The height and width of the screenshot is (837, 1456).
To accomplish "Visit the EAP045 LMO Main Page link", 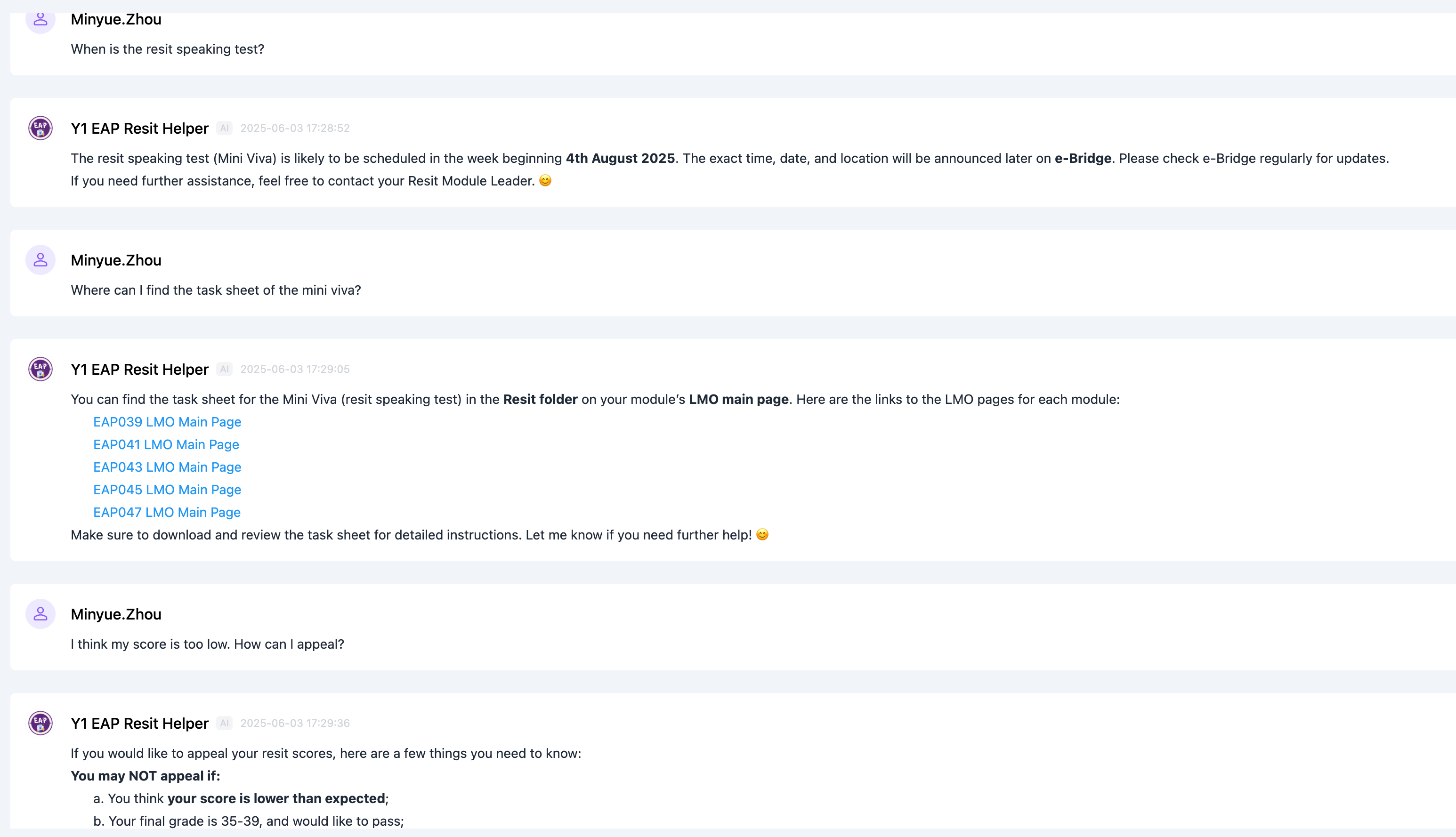I will coord(167,490).
